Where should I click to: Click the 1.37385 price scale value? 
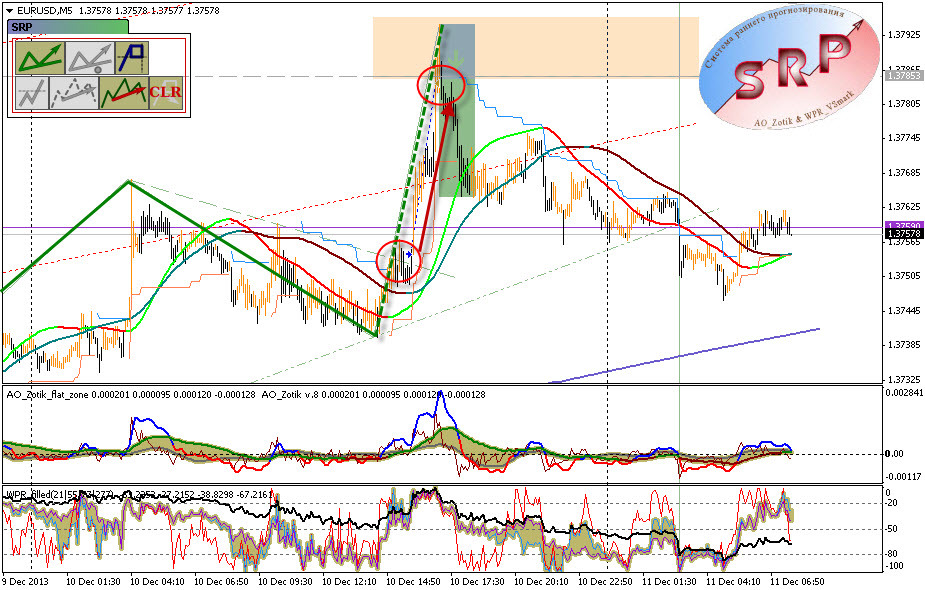[904, 345]
